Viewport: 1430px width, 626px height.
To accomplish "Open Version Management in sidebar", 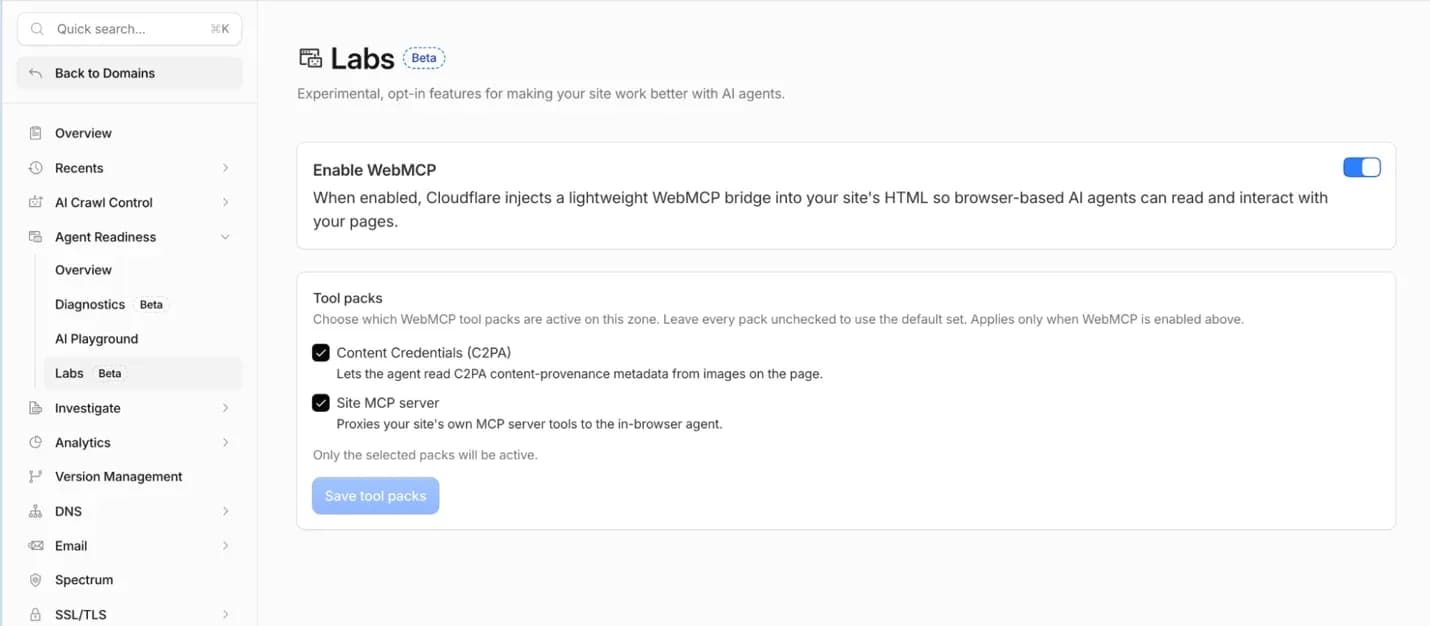I will pos(130,477).
